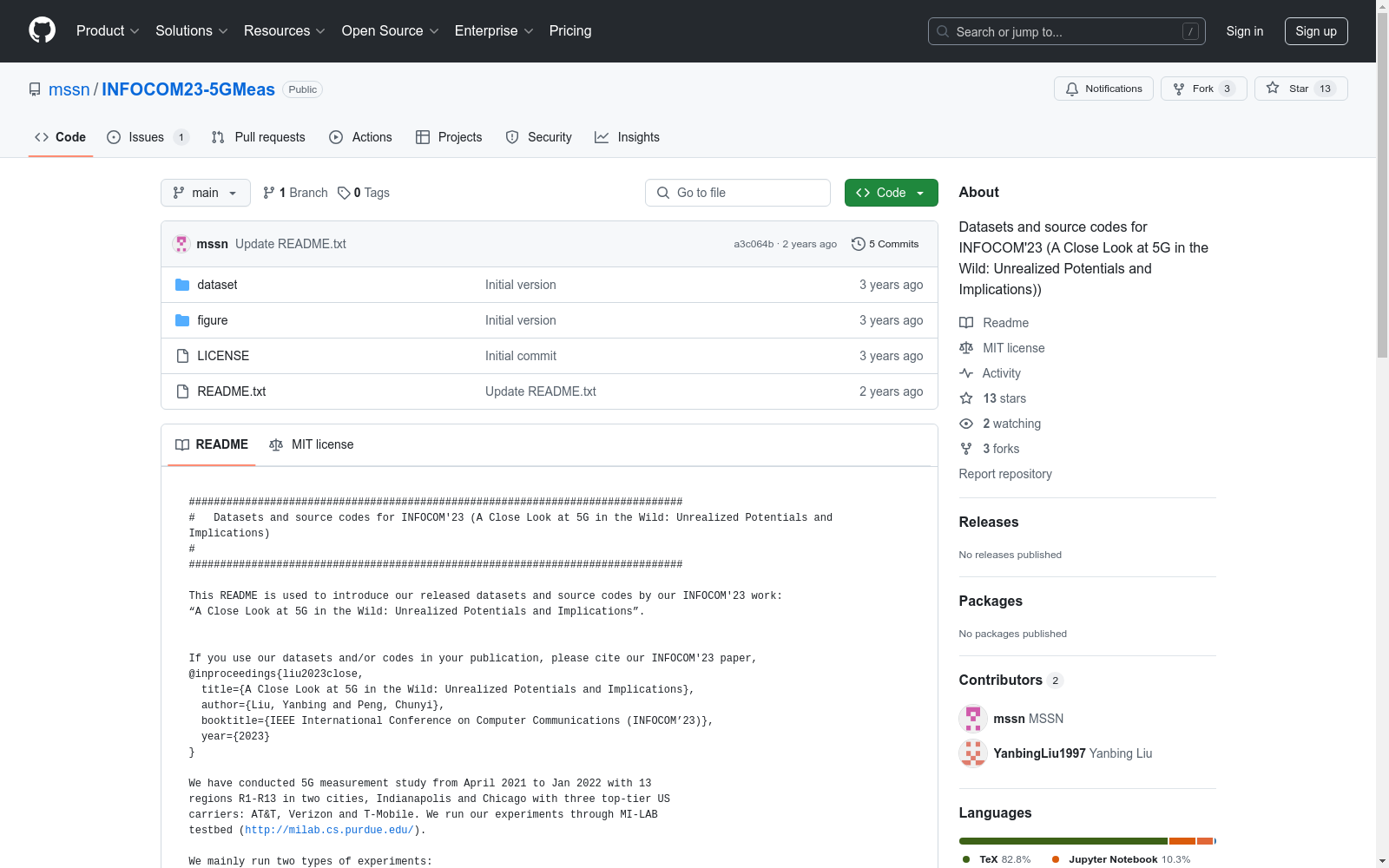Click the tag icon next to 0 Tags
This screenshot has height=868, width=1389.
pyautogui.click(x=344, y=193)
